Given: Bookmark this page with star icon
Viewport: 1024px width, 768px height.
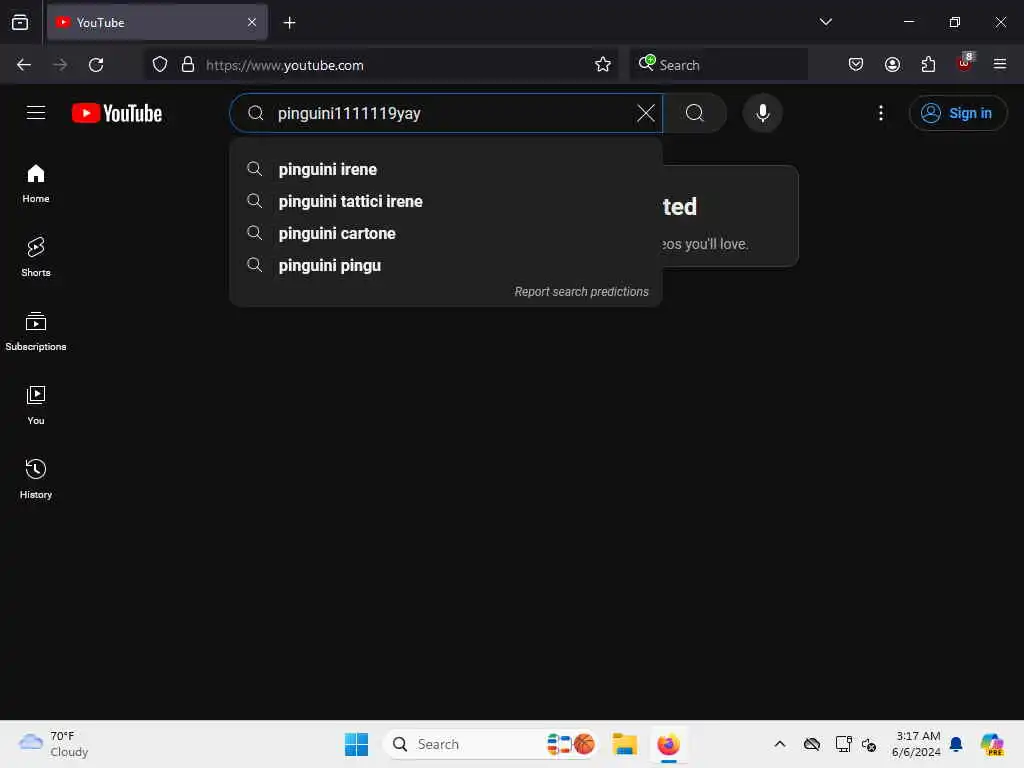Looking at the screenshot, I should point(603,65).
